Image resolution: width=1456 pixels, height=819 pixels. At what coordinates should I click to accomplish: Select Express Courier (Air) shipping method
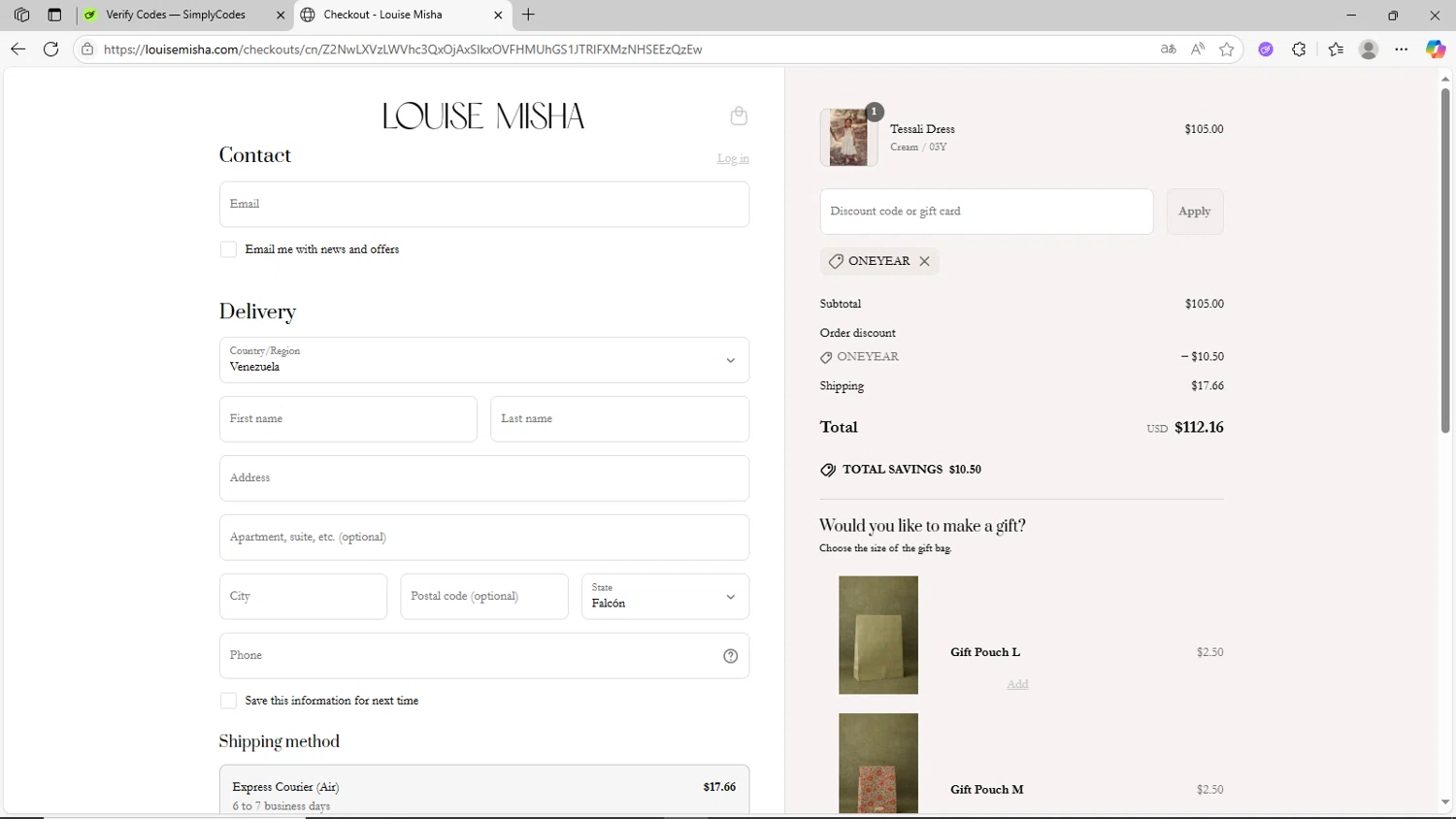pos(484,791)
